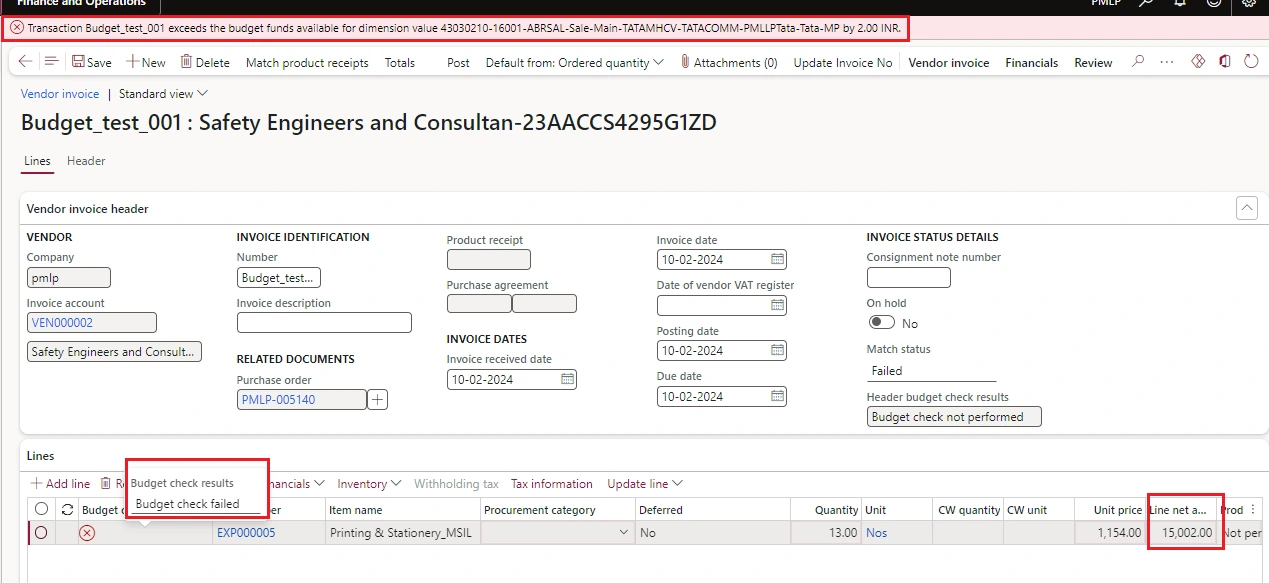This screenshot has height=583, width=1269.
Task: Click the Match status Failed field
Action: [x=932, y=371]
